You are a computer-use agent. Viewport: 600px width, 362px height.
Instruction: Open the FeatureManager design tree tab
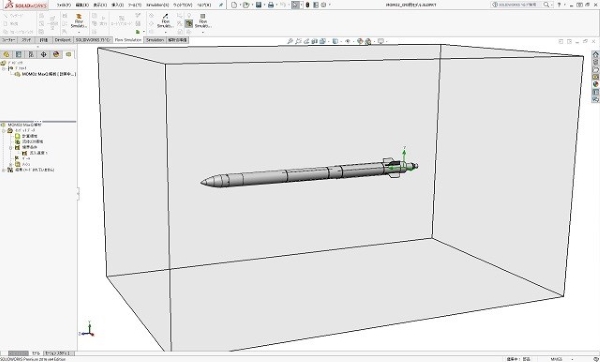pyautogui.click(x=6, y=54)
